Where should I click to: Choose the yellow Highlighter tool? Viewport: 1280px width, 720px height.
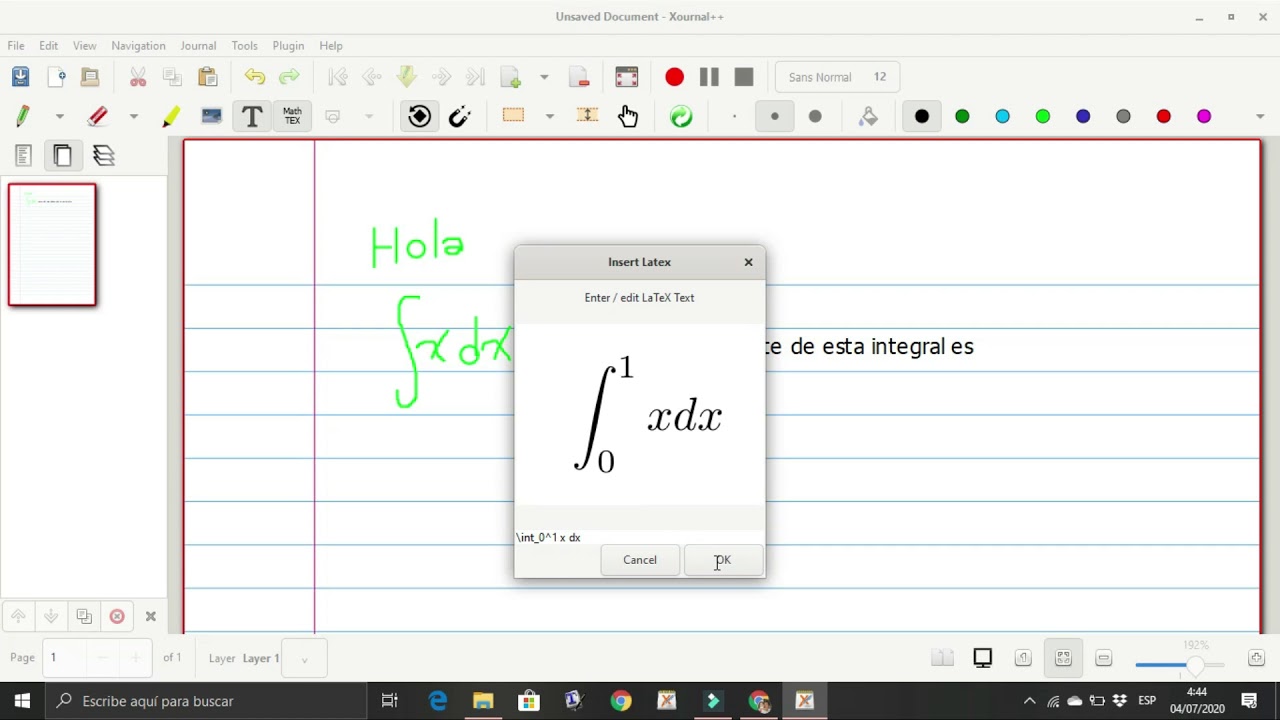pyautogui.click(x=171, y=116)
